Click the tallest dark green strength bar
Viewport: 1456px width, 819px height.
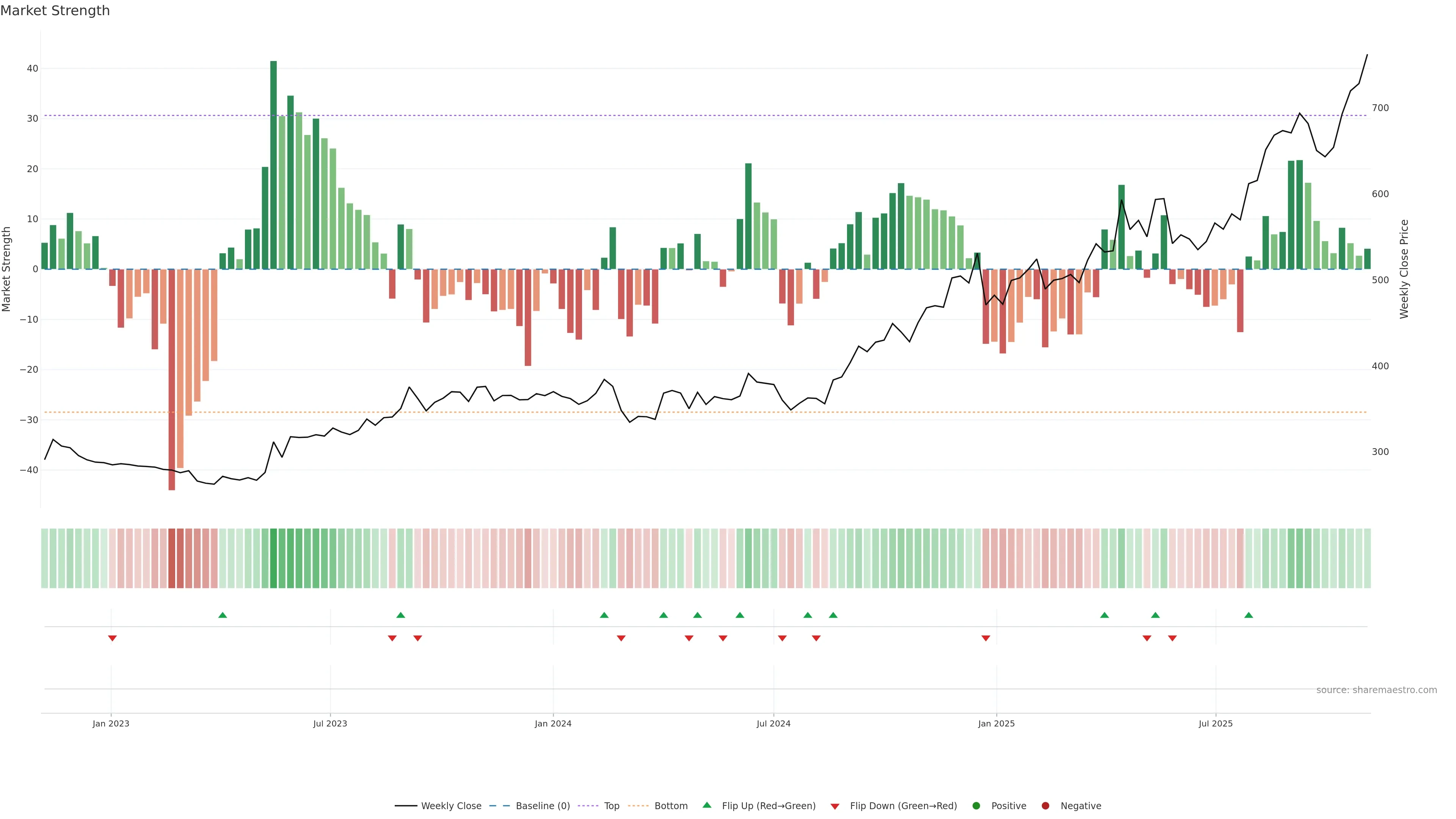coord(273,164)
